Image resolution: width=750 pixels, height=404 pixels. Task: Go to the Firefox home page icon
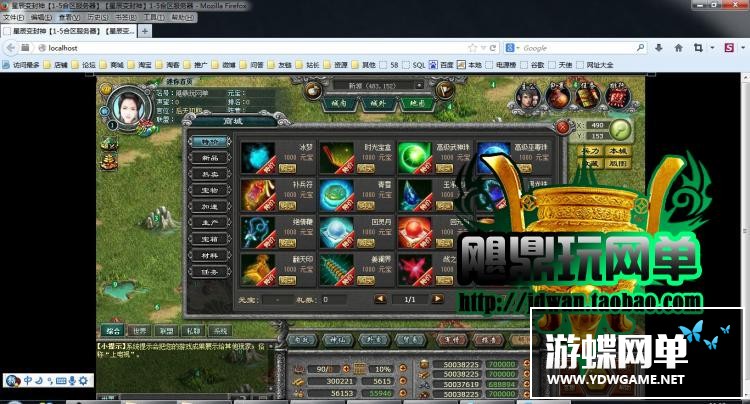coord(678,48)
